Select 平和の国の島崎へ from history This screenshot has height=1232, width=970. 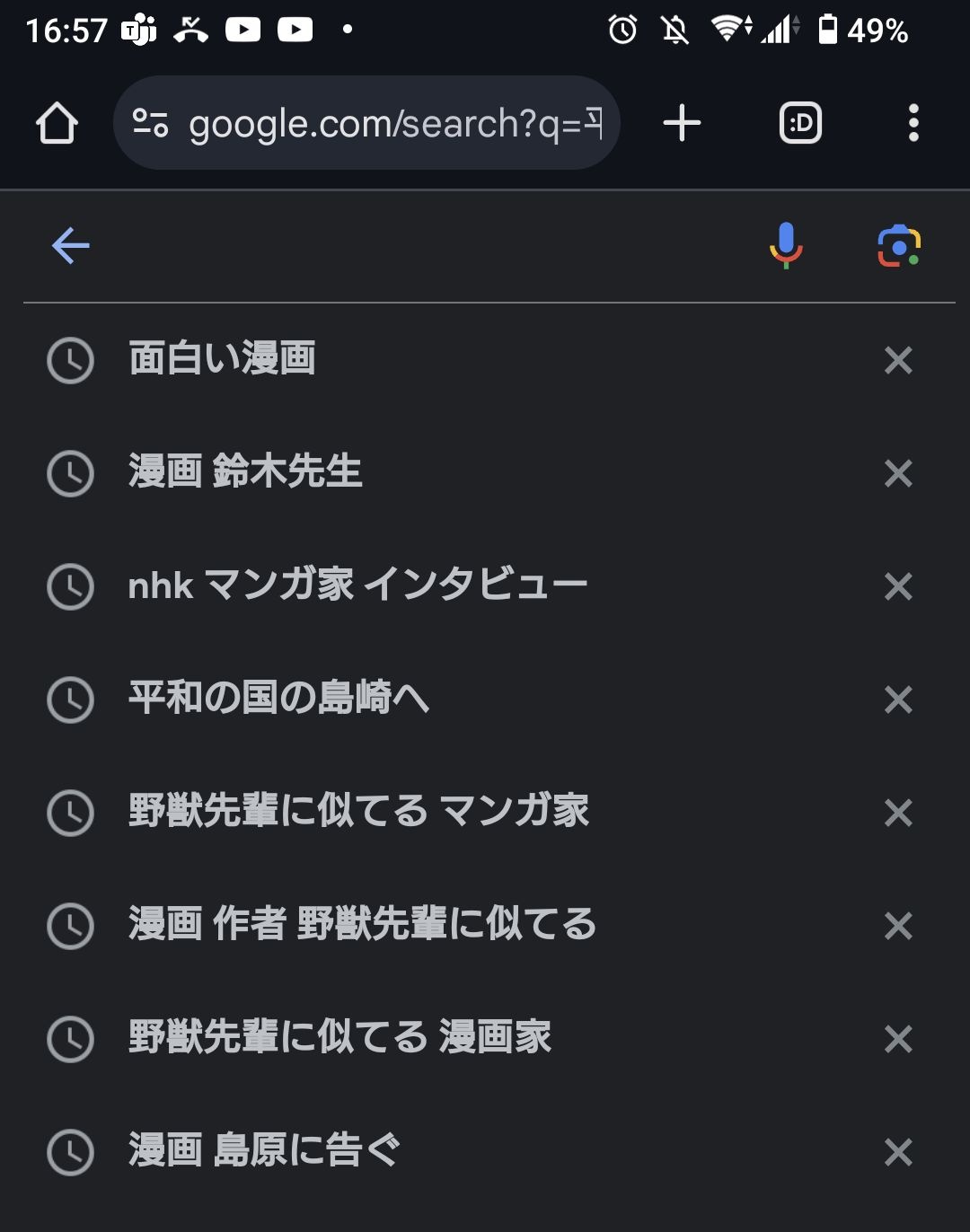point(278,698)
